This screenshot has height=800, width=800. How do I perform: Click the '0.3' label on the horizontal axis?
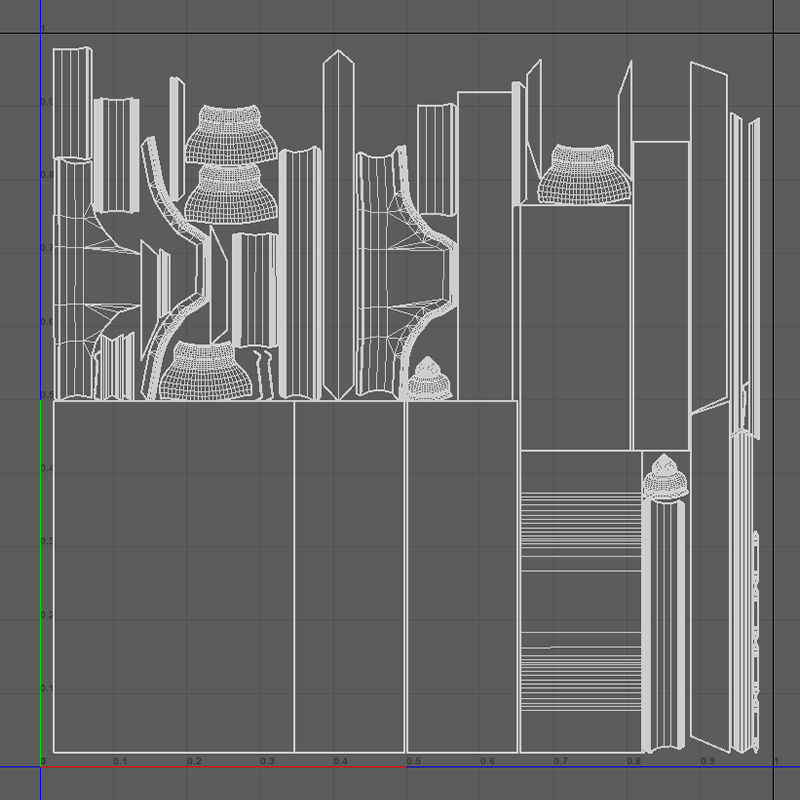267,761
